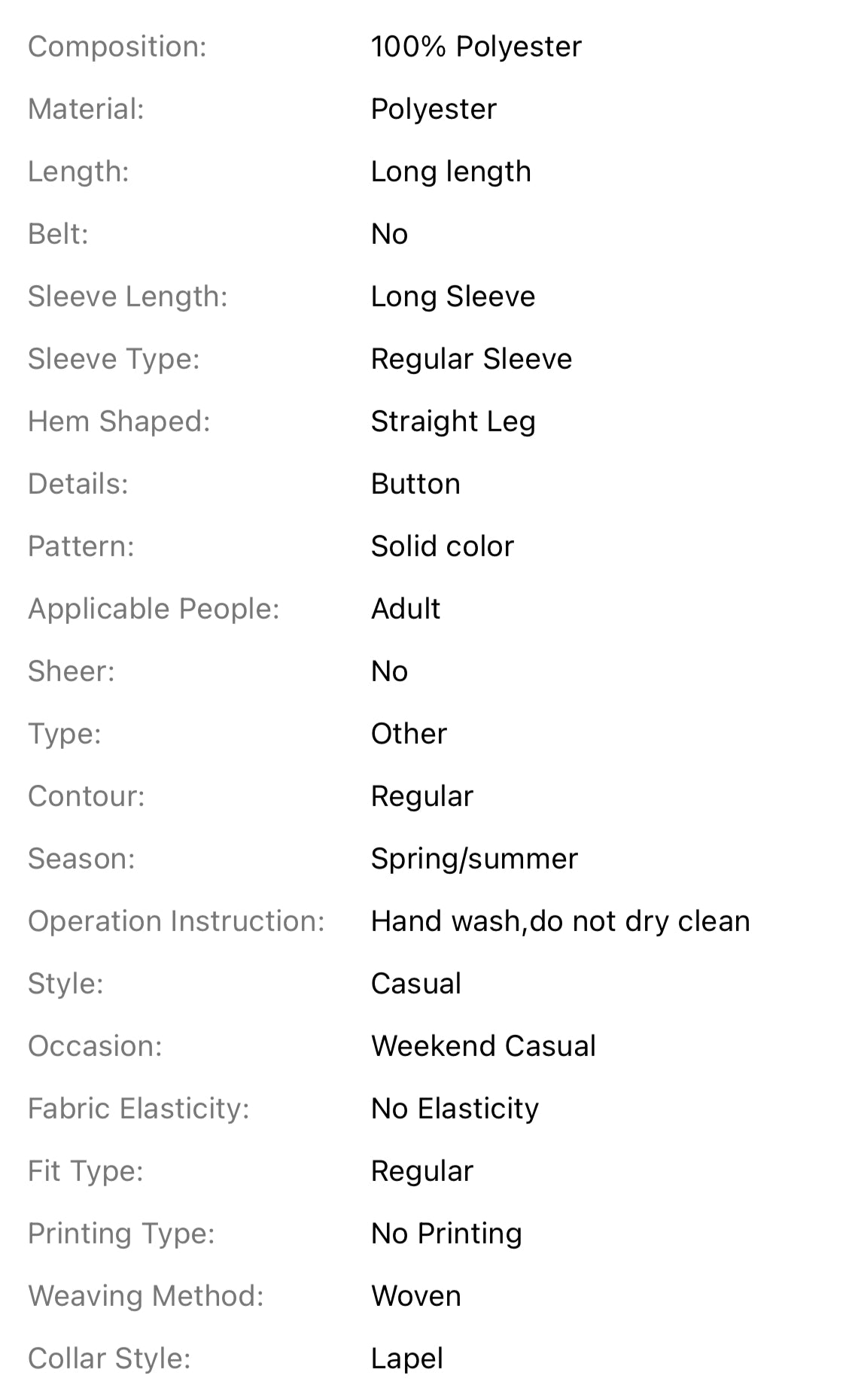Screen dimensions: 852x1400
Task: Tap the 'Regular Sleeve' text
Action: pyautogui.click(x=471, y=359)
